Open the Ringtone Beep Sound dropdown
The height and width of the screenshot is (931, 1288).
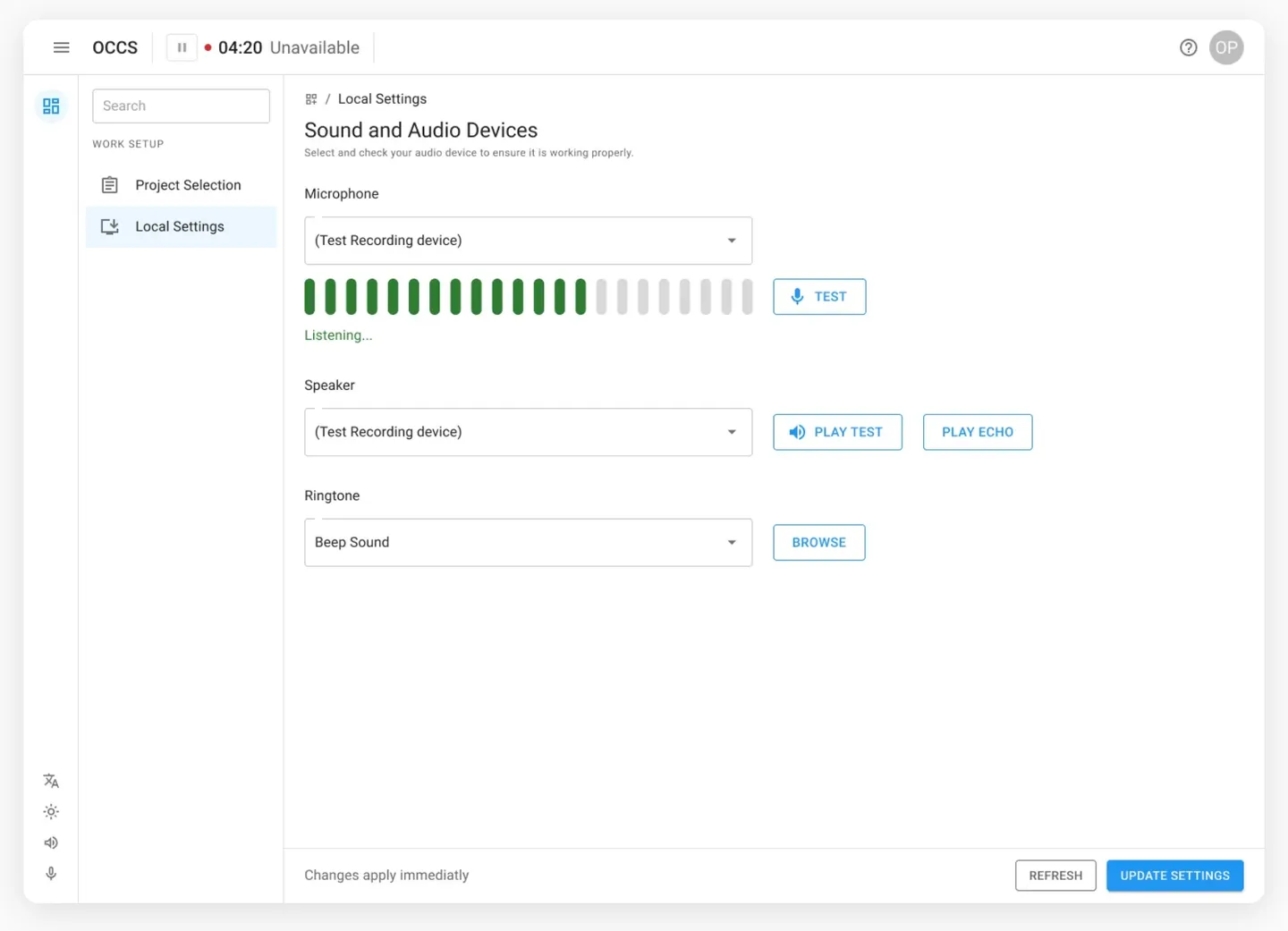528,543
